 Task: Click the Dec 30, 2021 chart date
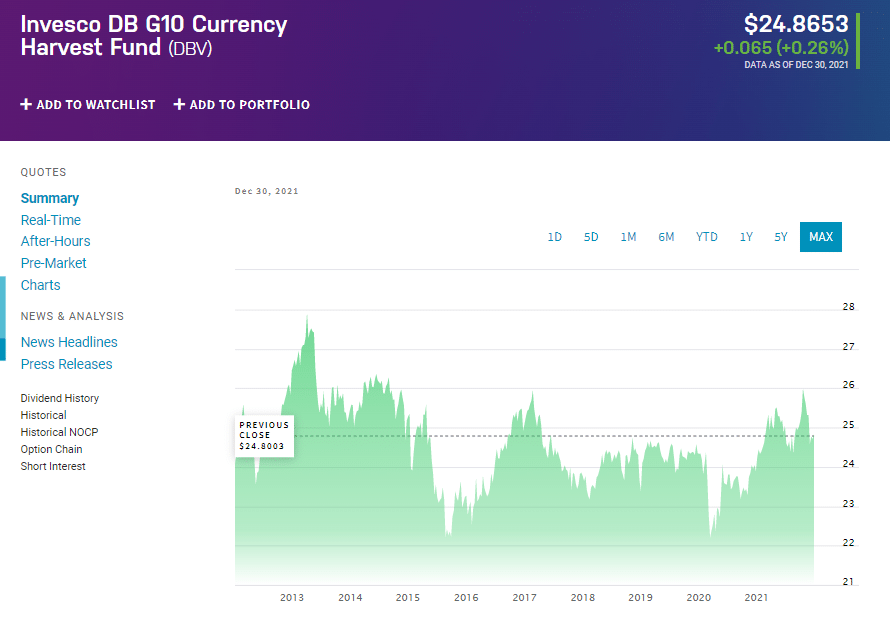pos(267,191)
